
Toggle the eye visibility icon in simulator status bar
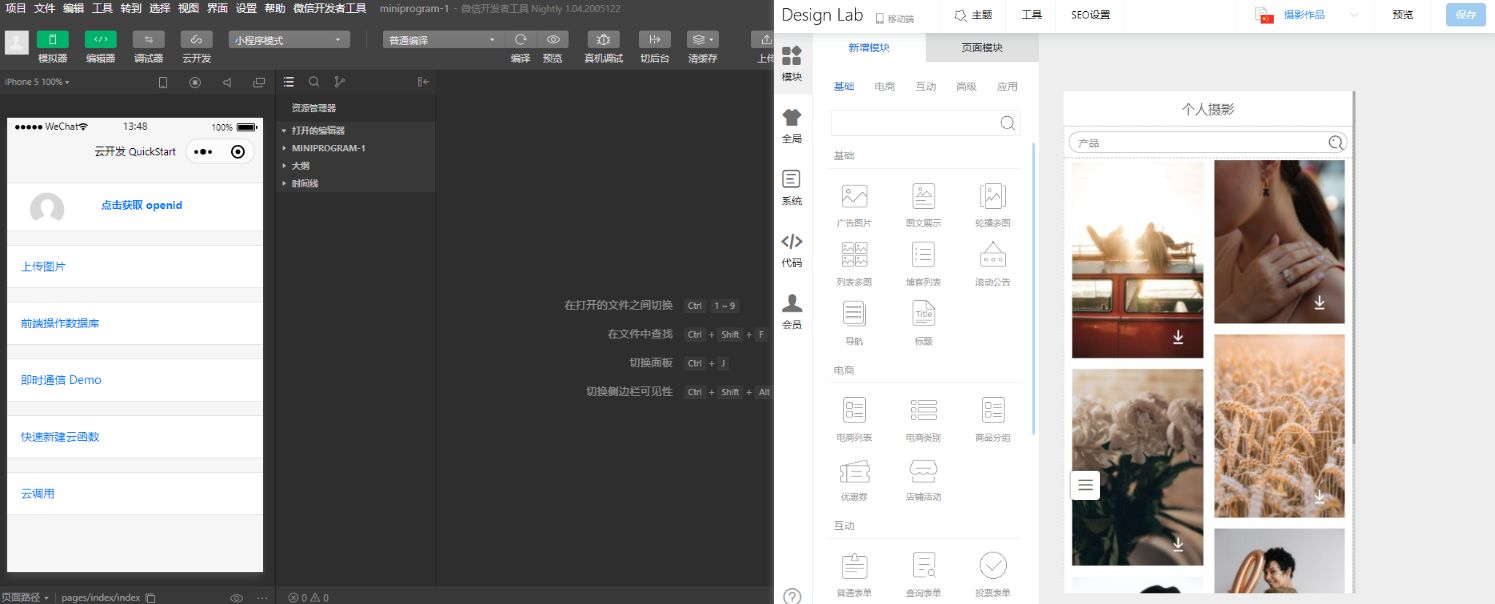tap(236, 596)
